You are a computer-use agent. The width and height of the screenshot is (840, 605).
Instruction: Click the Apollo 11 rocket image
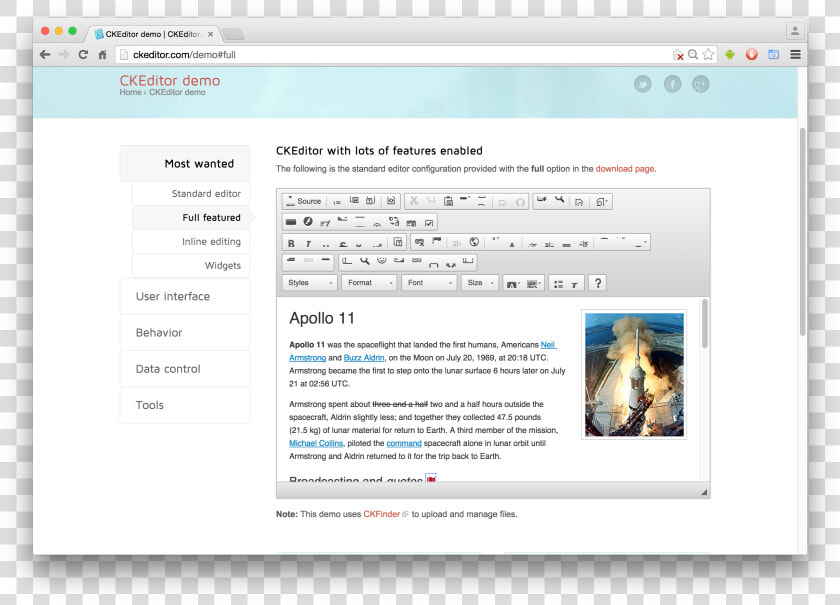(634, 375)
